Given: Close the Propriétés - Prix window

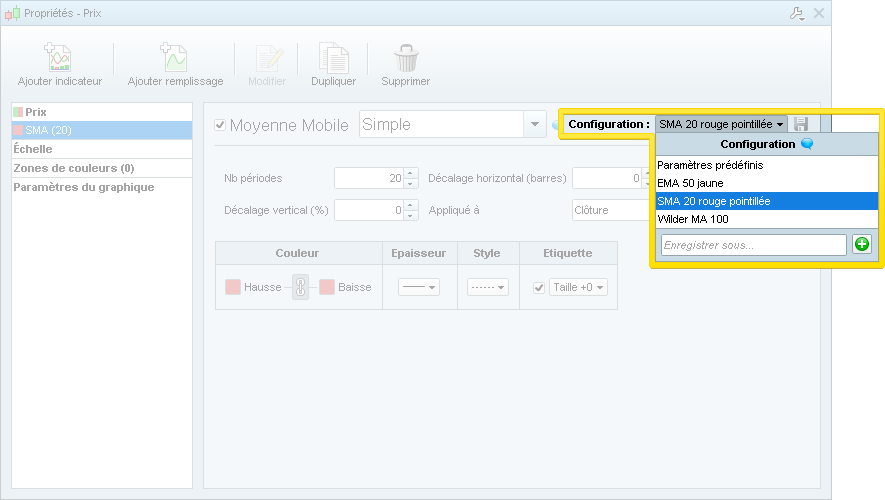Looking at the screenshot, I should [819, 14].
